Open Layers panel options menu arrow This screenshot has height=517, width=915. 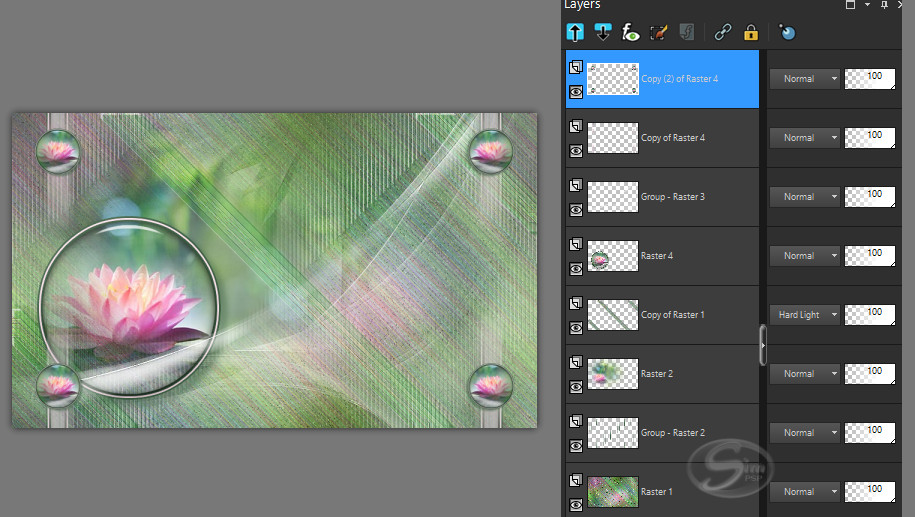pyautogui.click(x=868, y=5)
